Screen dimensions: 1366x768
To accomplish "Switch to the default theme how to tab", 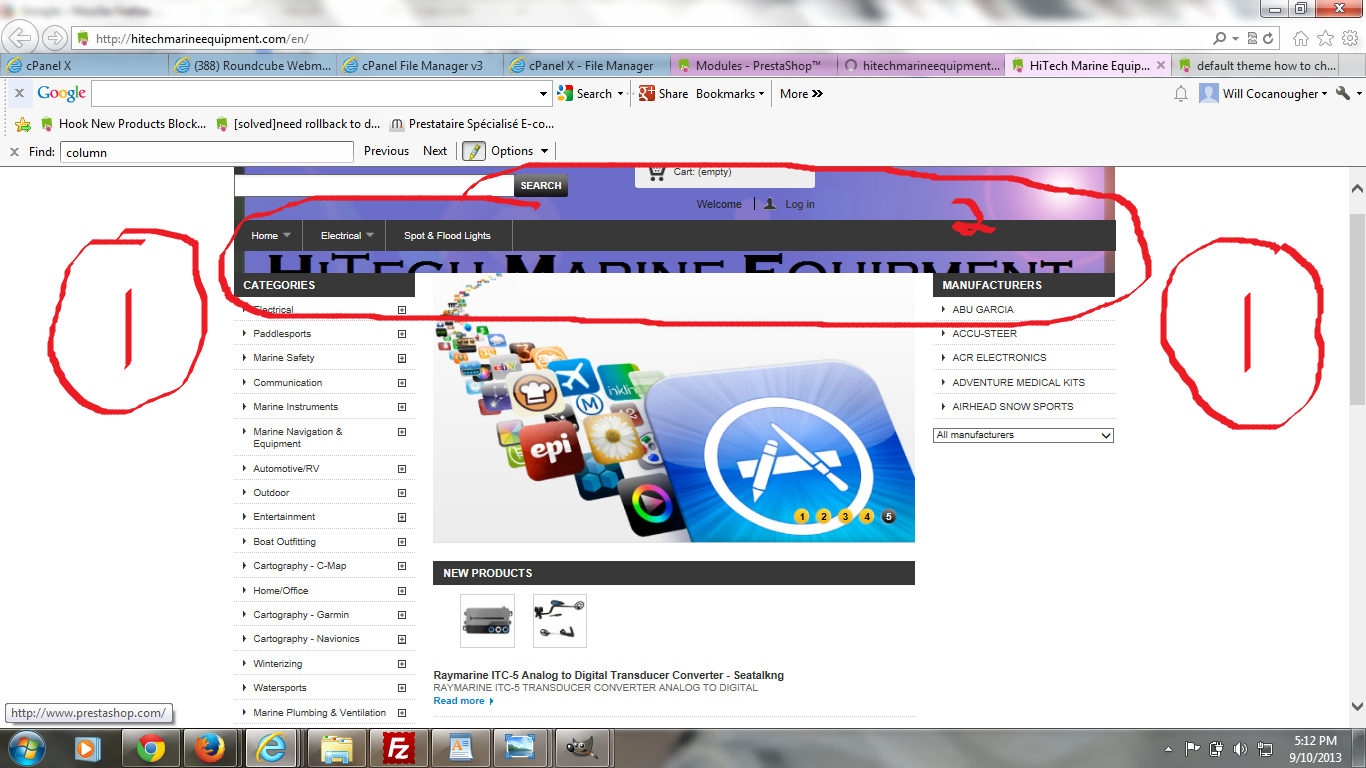I will pyautogui.click(x=1257, y=65).
